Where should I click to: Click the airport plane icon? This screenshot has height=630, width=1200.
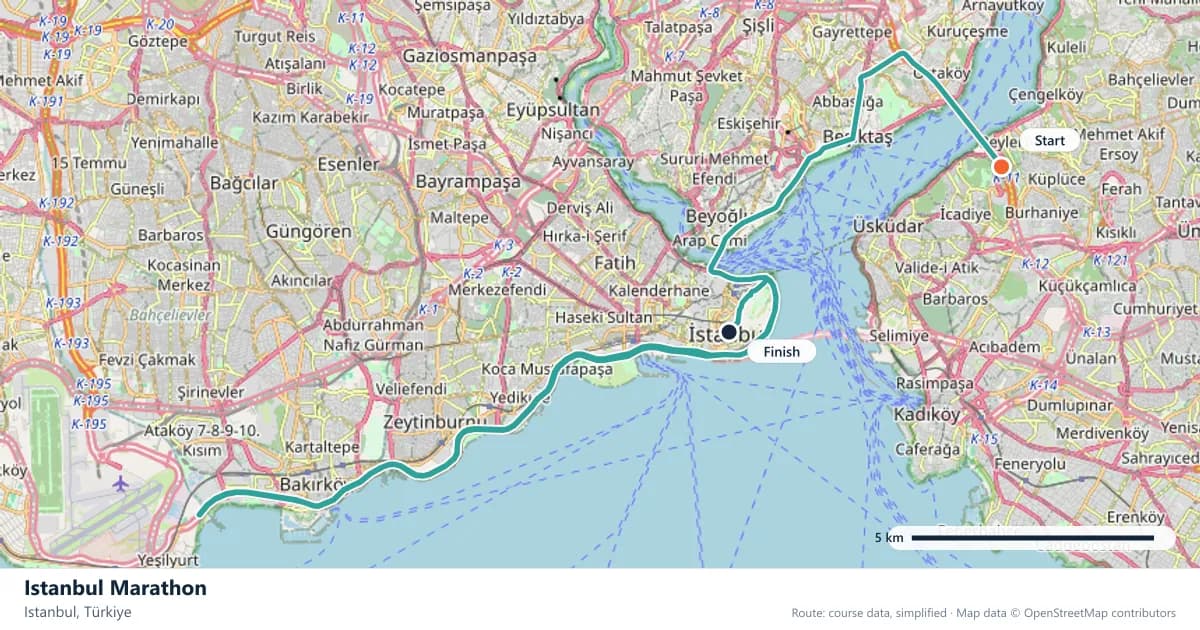[121, 484]
